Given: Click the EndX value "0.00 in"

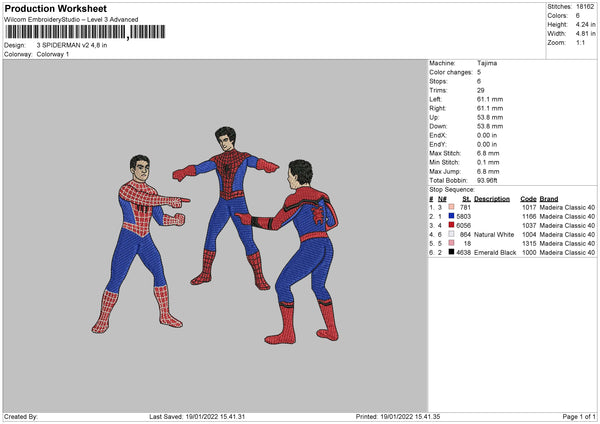Looking at the screenshot, I should 487,135.
